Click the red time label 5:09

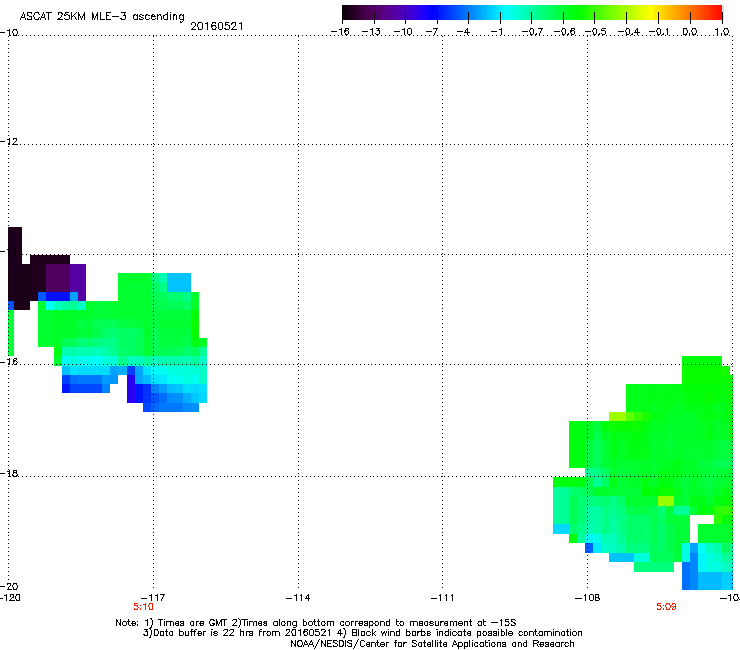tap(666, 607)
